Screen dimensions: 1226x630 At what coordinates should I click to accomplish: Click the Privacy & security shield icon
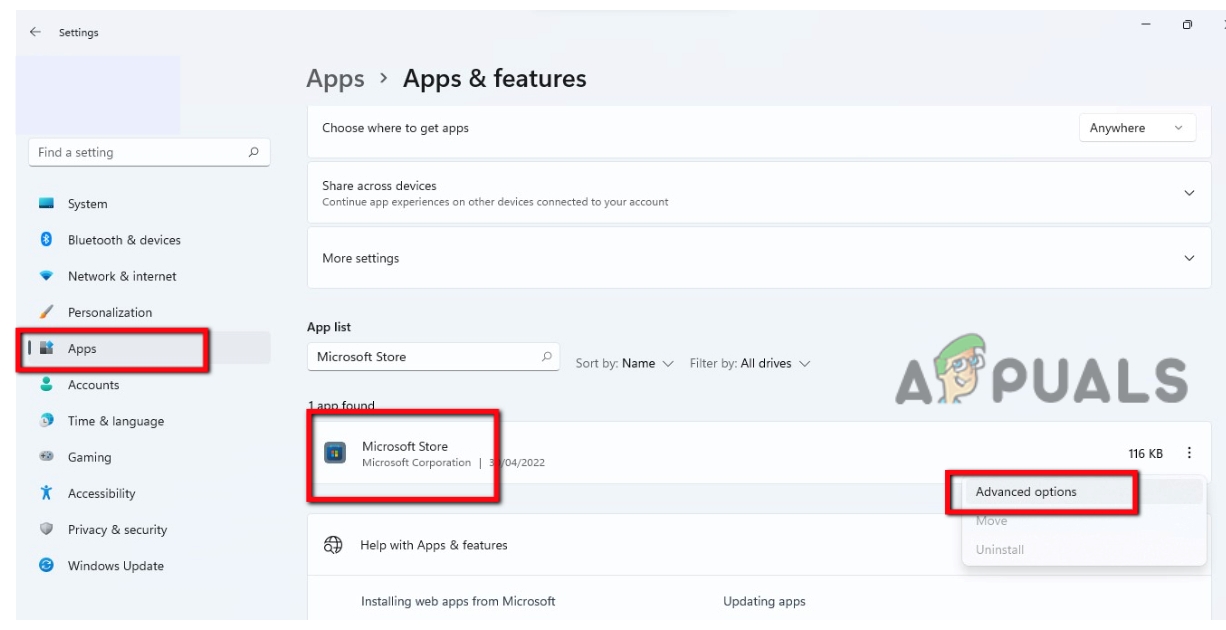46,529
